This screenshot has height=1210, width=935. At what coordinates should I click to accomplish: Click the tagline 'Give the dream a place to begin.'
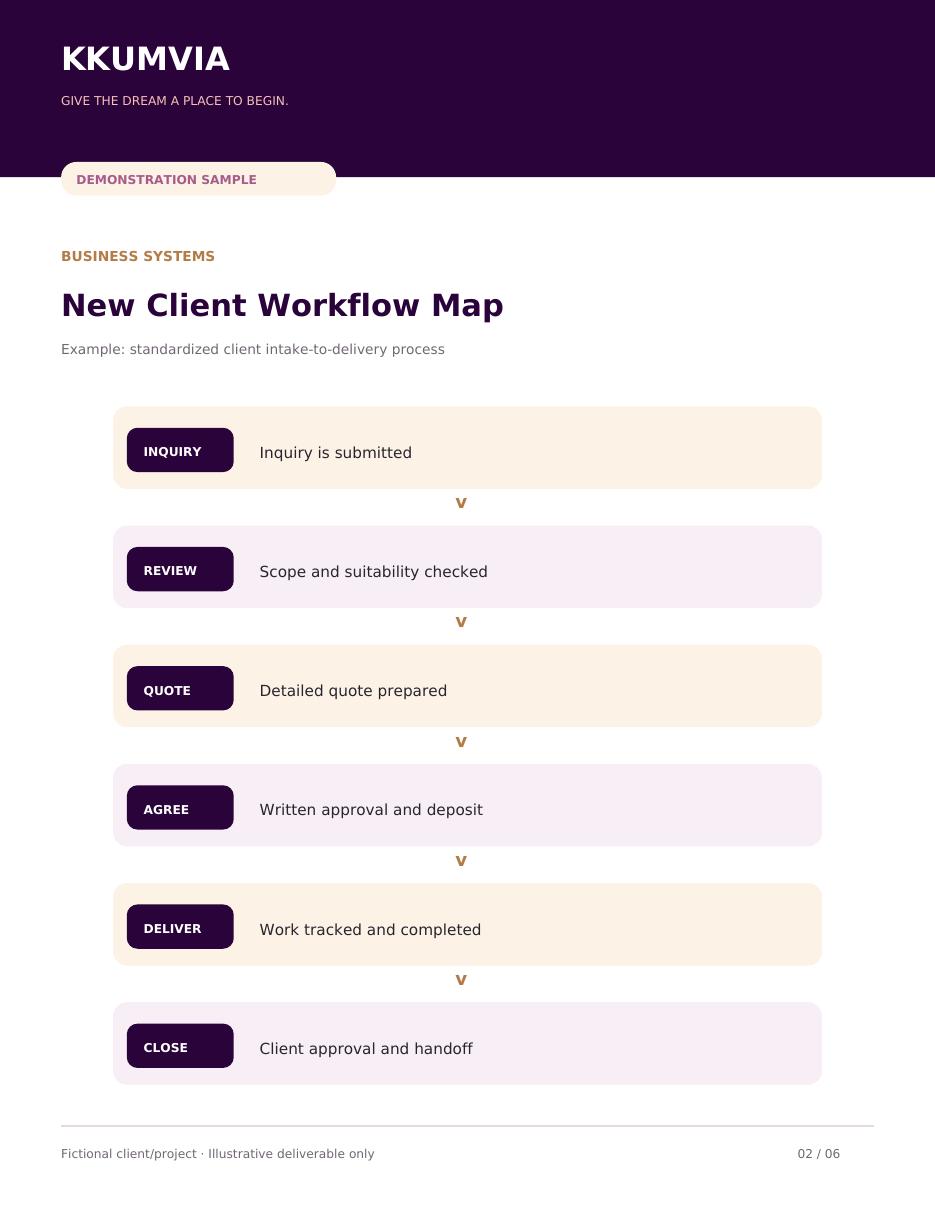tap(175, 101)
